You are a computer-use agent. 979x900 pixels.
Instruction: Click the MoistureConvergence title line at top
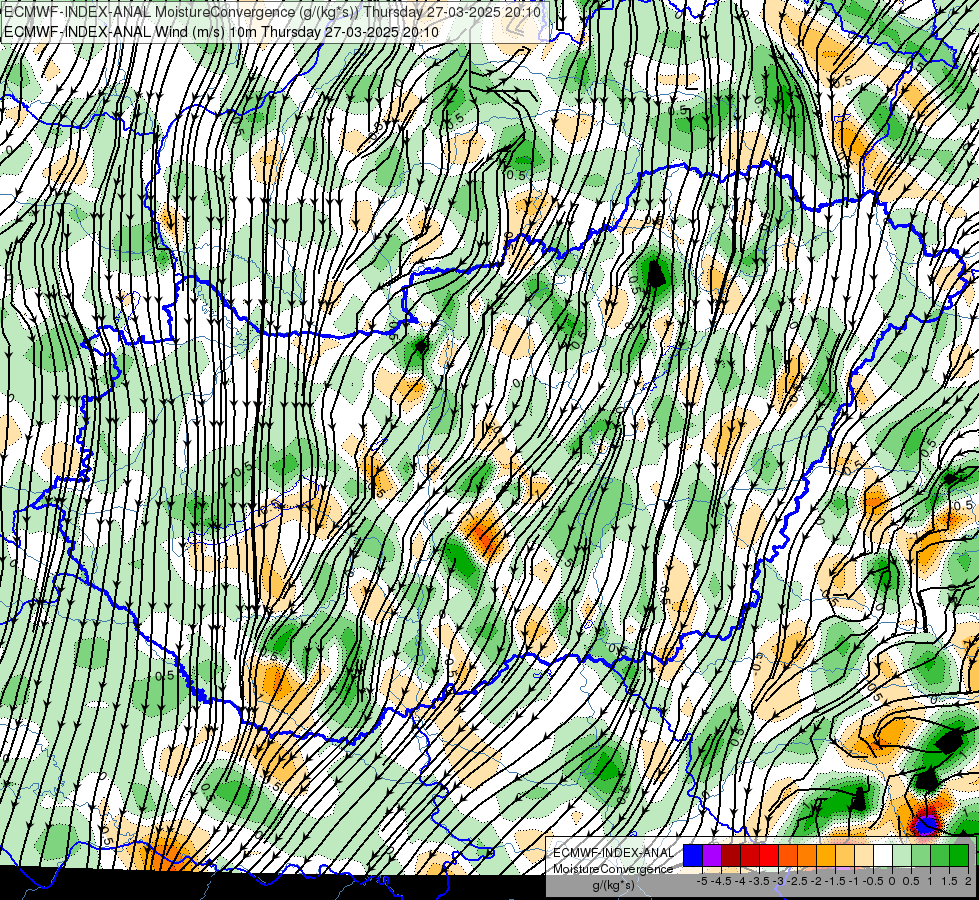pos(272,12)
